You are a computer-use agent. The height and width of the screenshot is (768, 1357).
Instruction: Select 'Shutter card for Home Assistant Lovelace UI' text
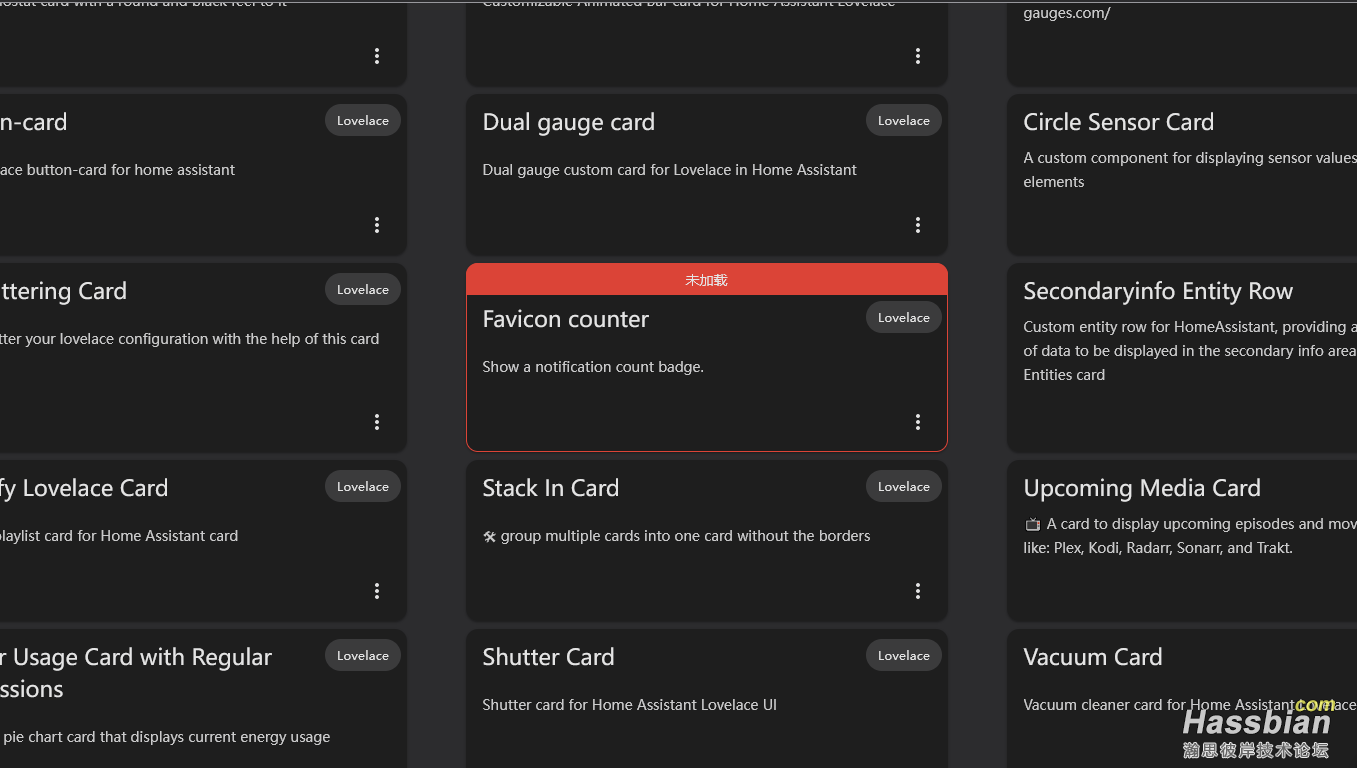629,705
